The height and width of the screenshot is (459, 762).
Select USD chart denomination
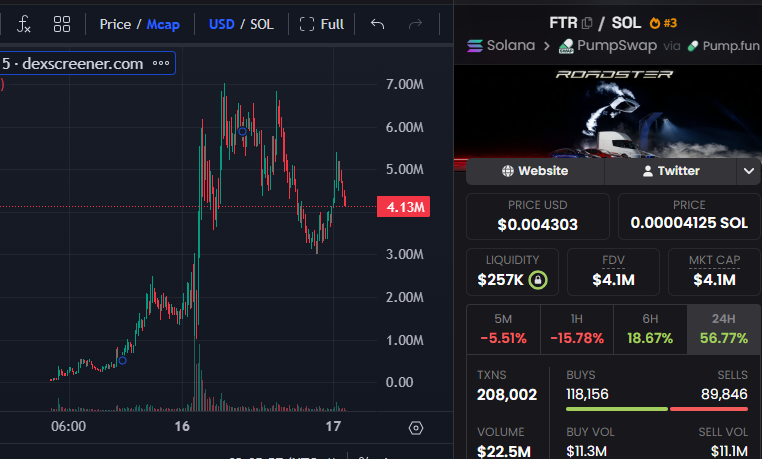pos(222,24)
